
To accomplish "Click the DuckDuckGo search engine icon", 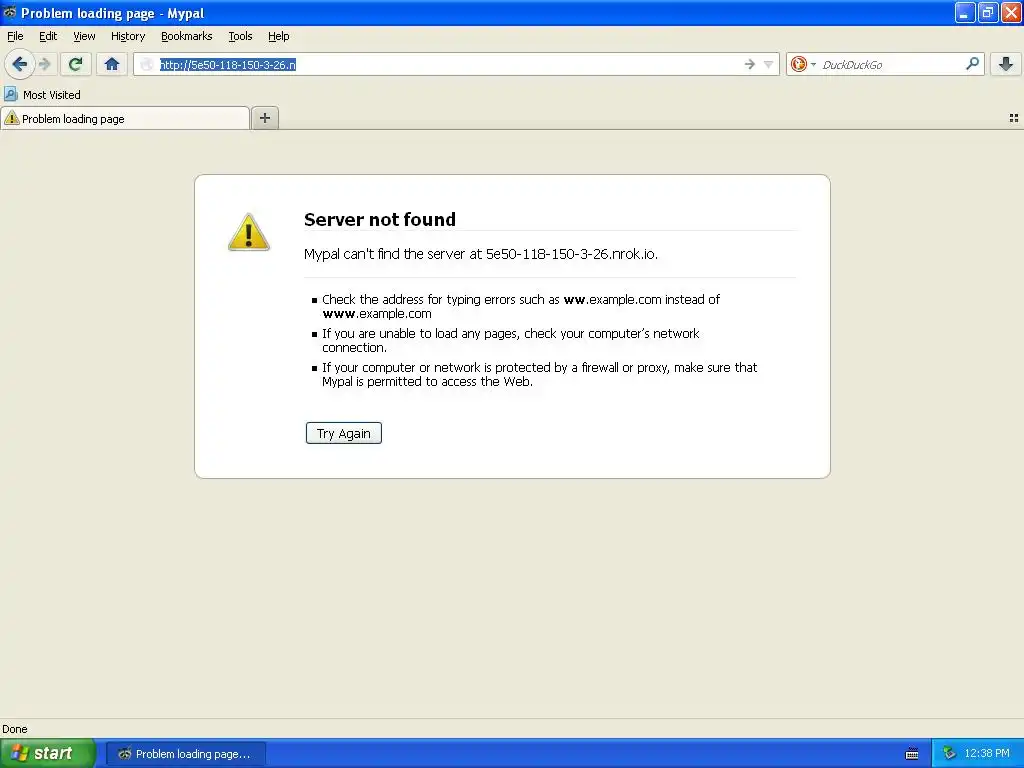I will tap(798, 64).
